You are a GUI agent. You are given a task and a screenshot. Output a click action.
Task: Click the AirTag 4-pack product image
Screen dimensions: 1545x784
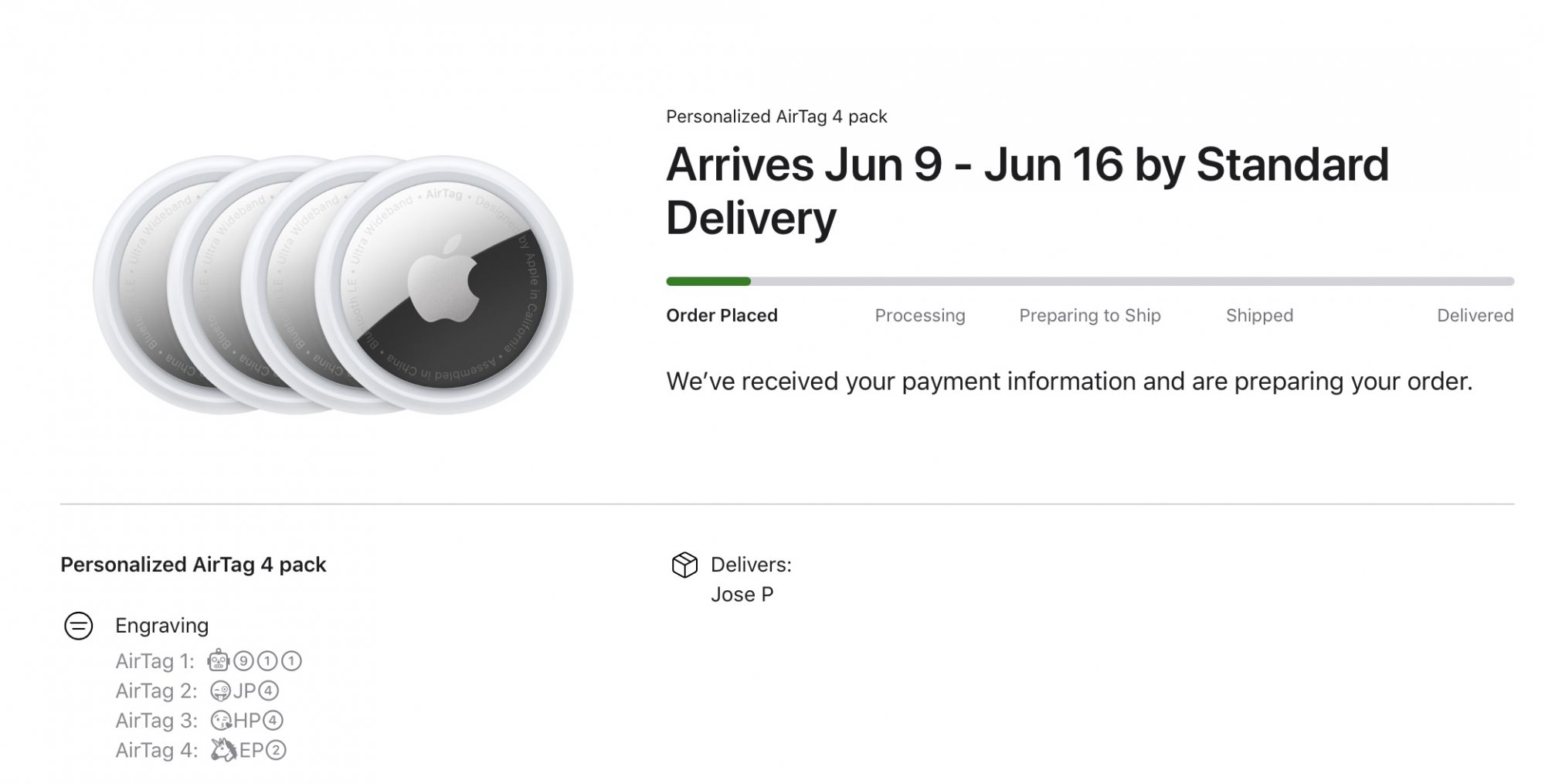click(333, 285)
